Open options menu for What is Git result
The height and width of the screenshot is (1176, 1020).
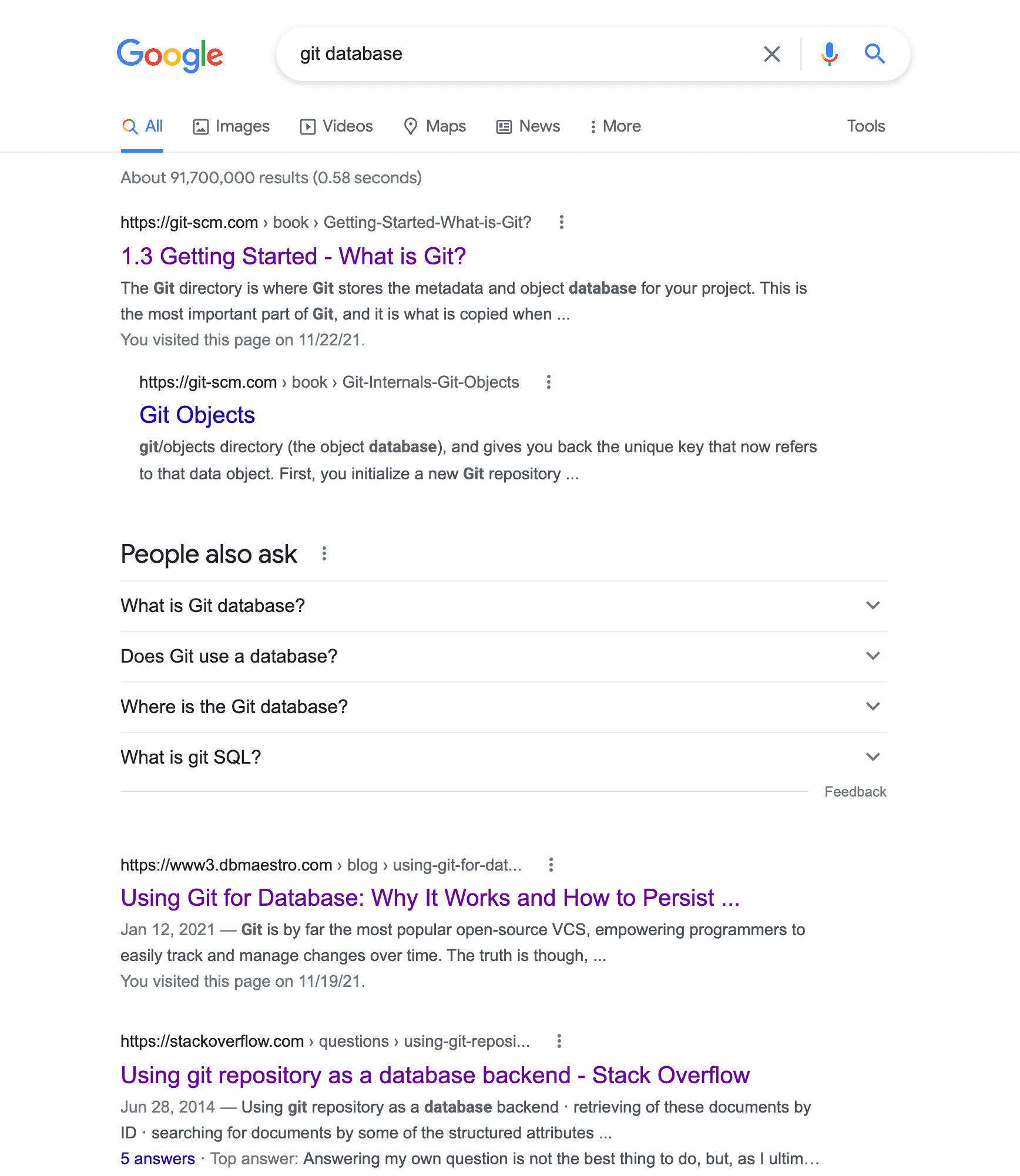click(561, 222)
